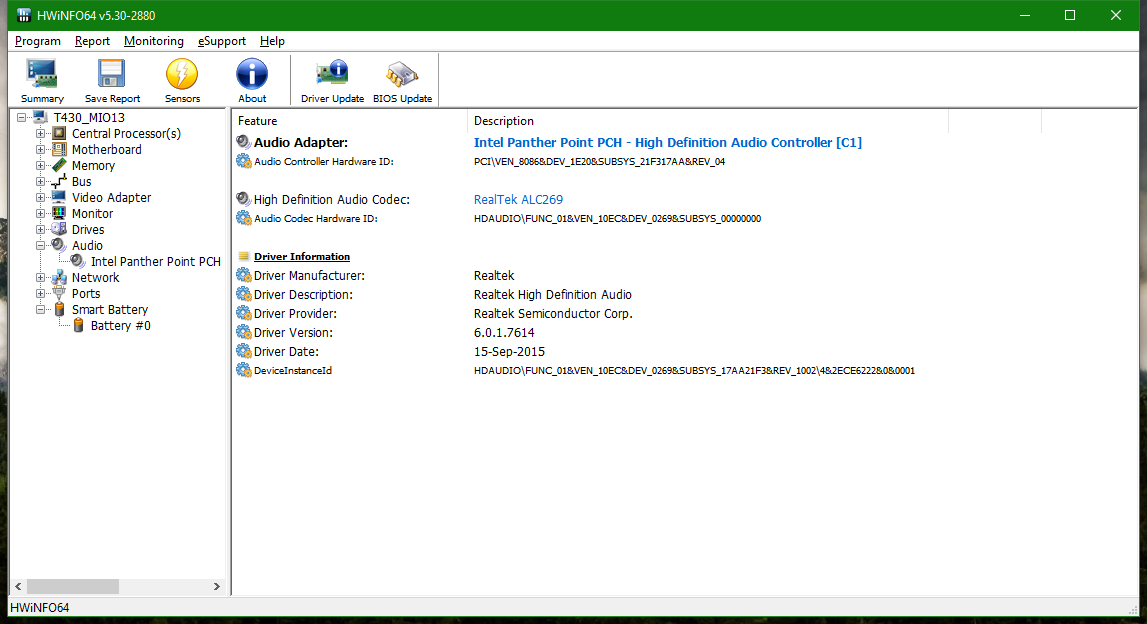1147x624 pixels.
Task: Click the Memory stick tree icon
Action: tap(59, 165)
